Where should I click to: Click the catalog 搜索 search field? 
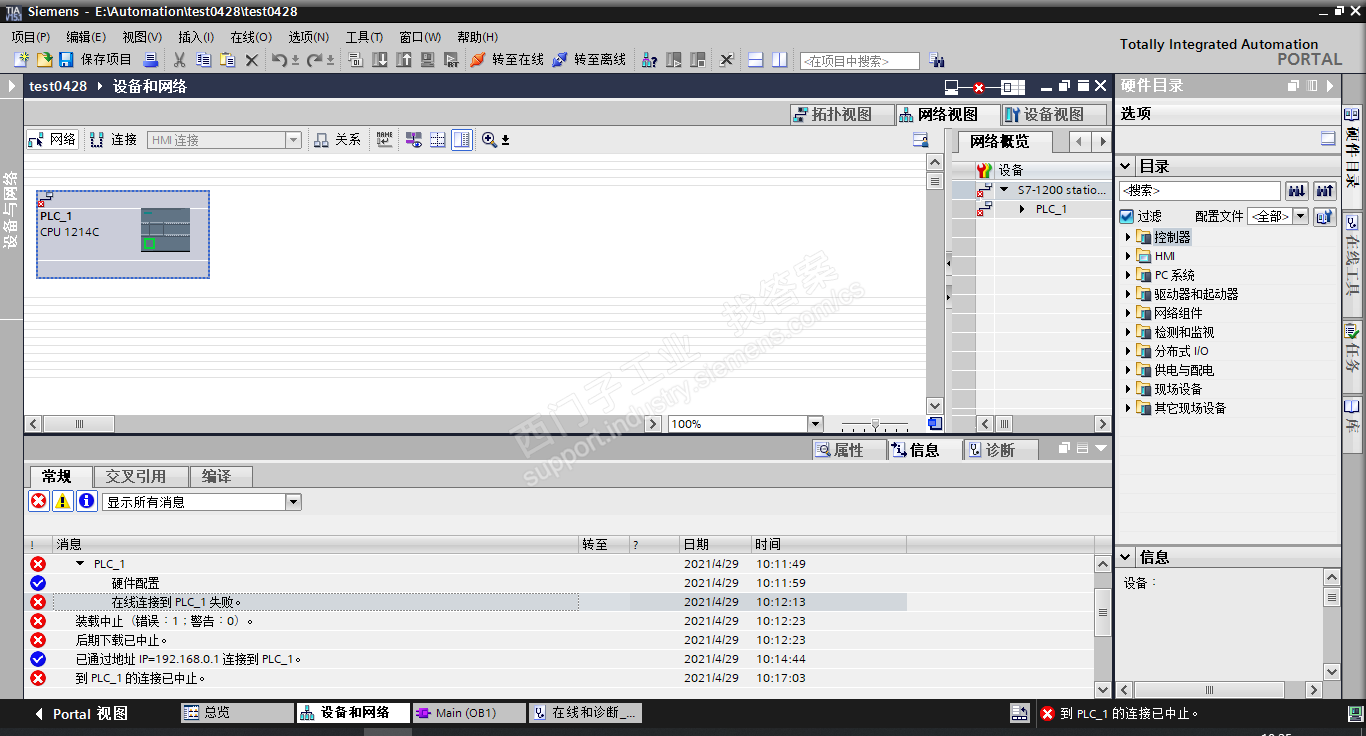click(x=1200, y=190)
